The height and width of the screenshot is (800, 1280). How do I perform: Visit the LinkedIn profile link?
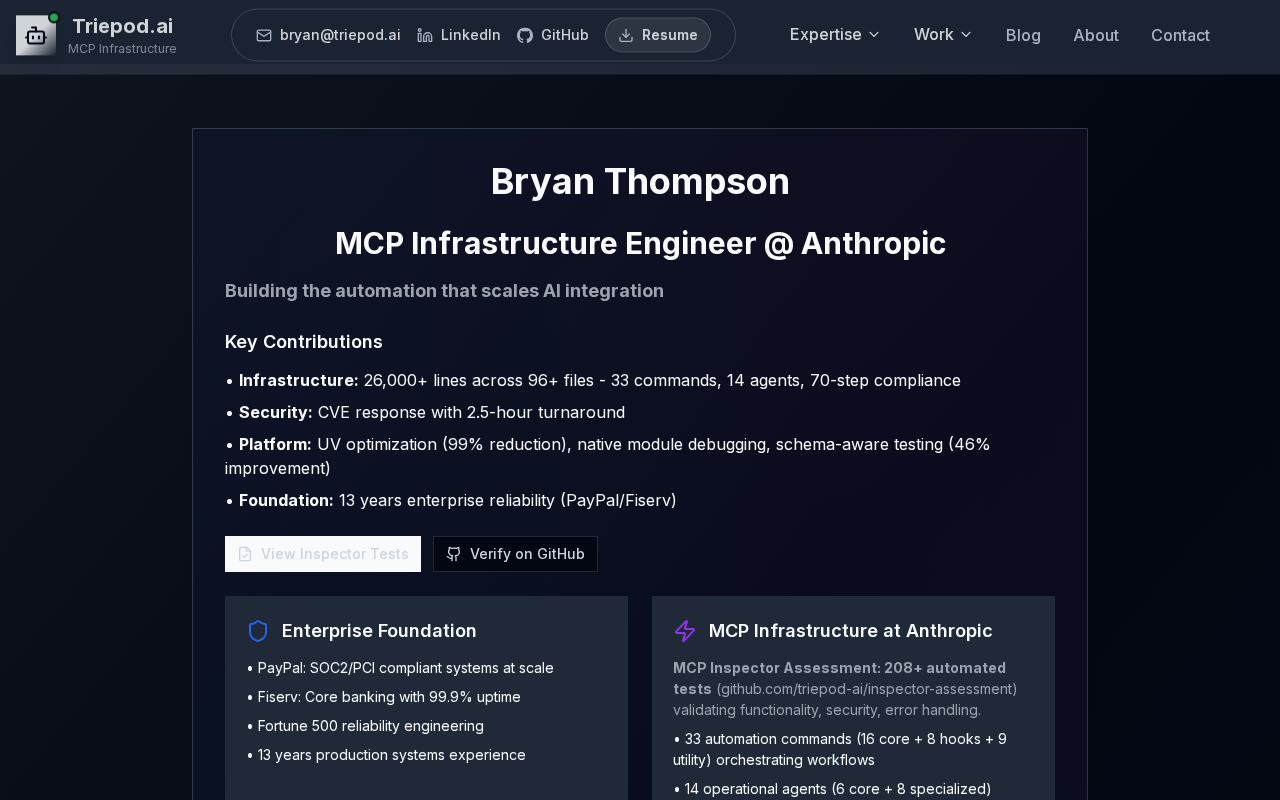coord(459,35)
